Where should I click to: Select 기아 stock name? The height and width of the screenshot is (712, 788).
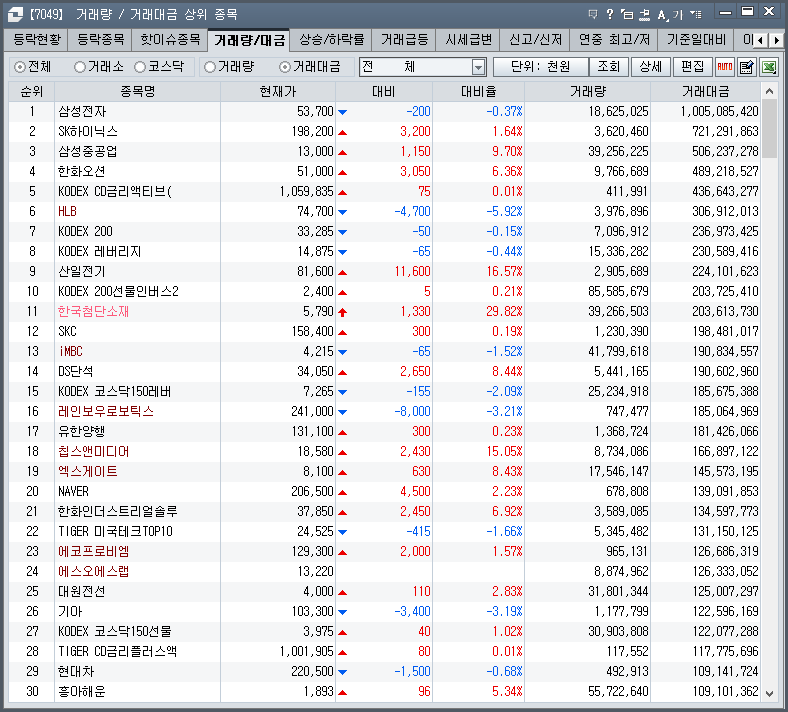70,612
